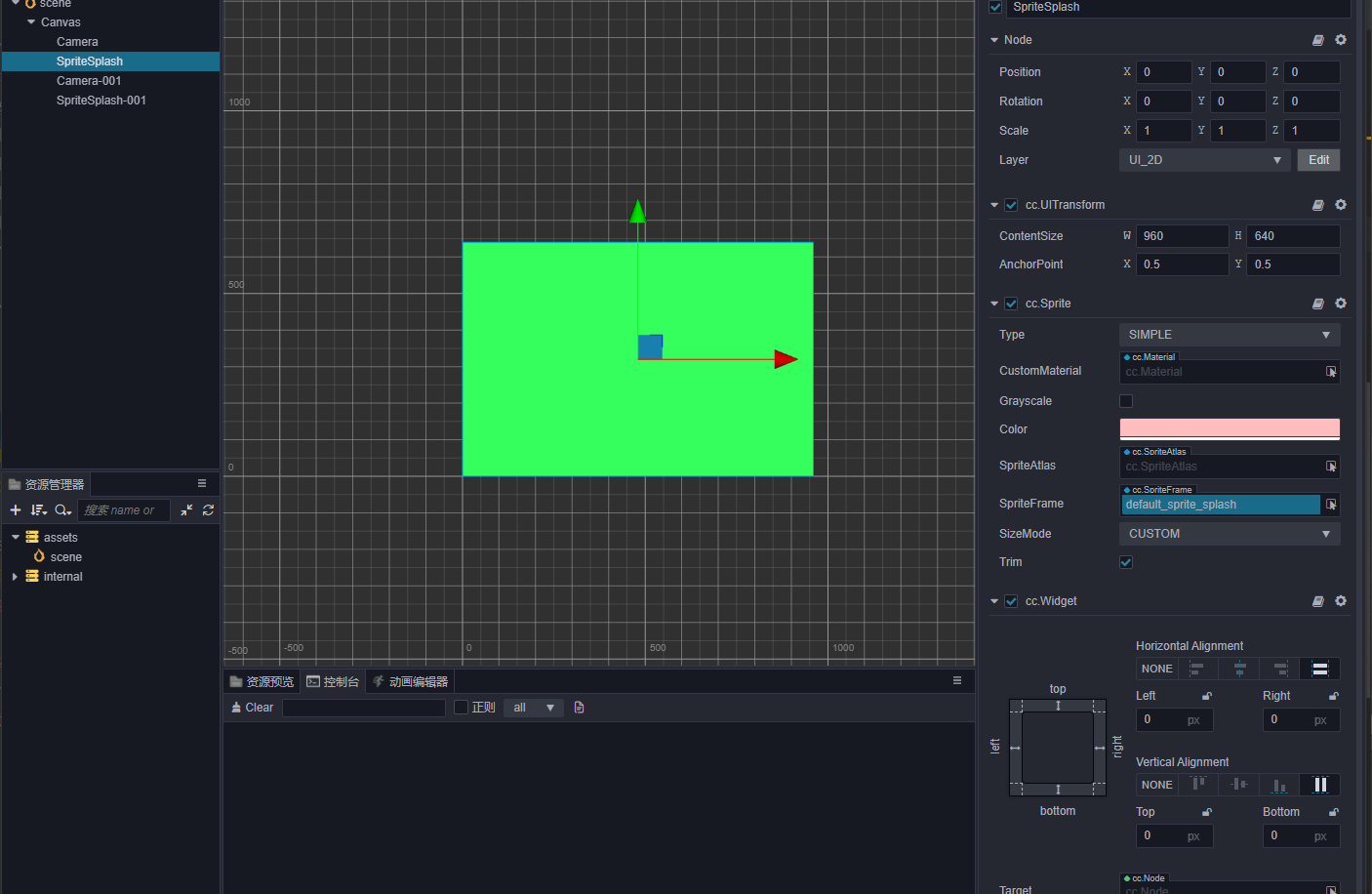1372x894 pixels.
Task: Collapse all assets with the arrows icon
Action: (x=186, y=510)
